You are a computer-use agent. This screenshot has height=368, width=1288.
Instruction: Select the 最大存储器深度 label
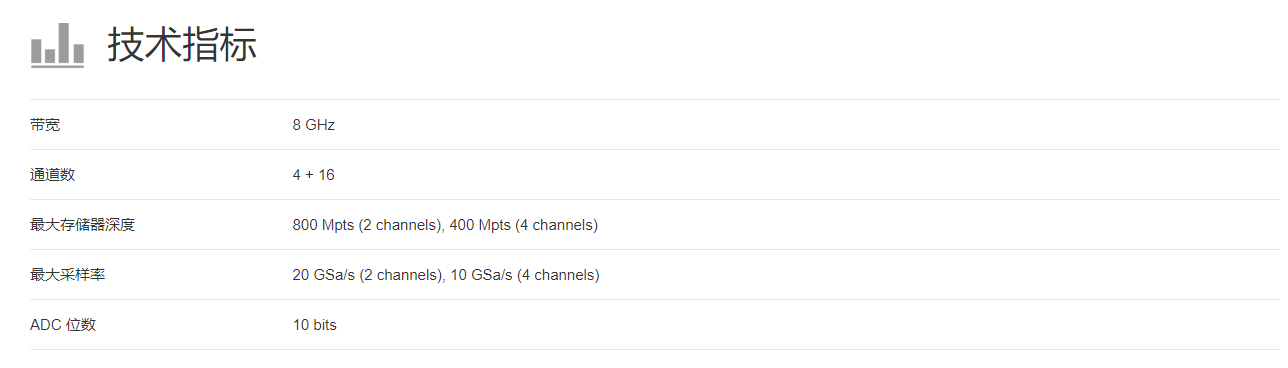82,225
